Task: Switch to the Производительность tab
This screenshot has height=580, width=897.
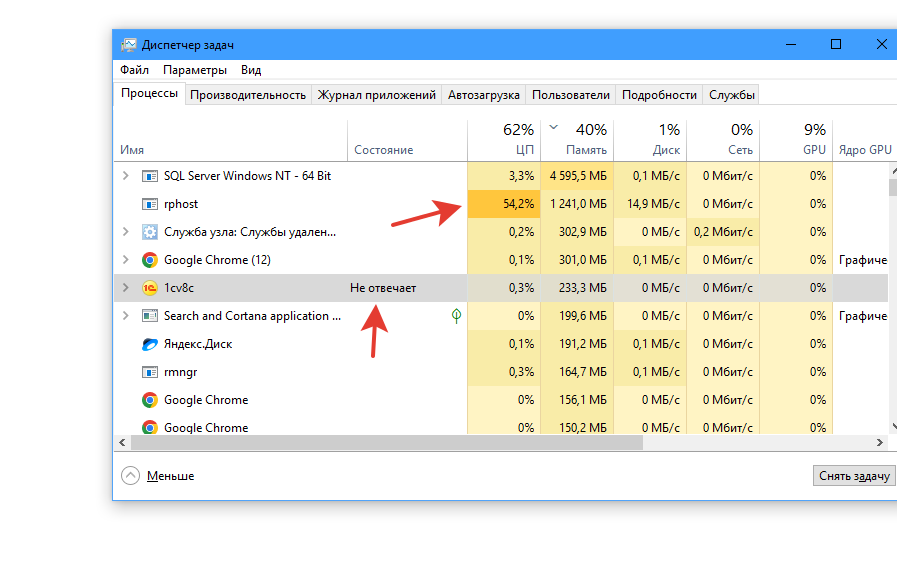Action: [247, 95]
